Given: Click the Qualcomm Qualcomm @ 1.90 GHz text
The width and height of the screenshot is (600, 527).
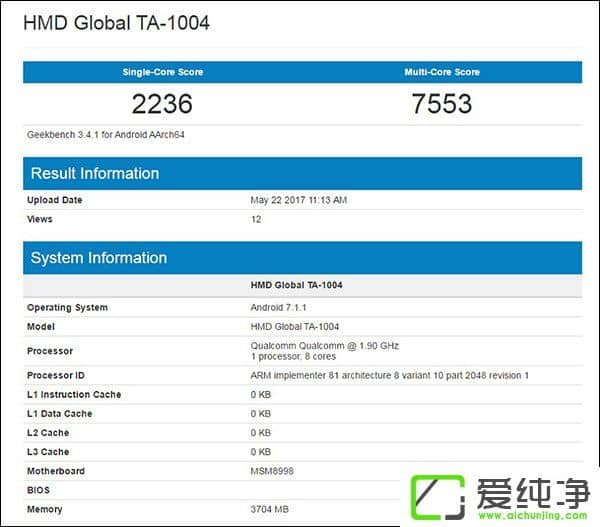Looking at the screenshot, I should 324,346.
